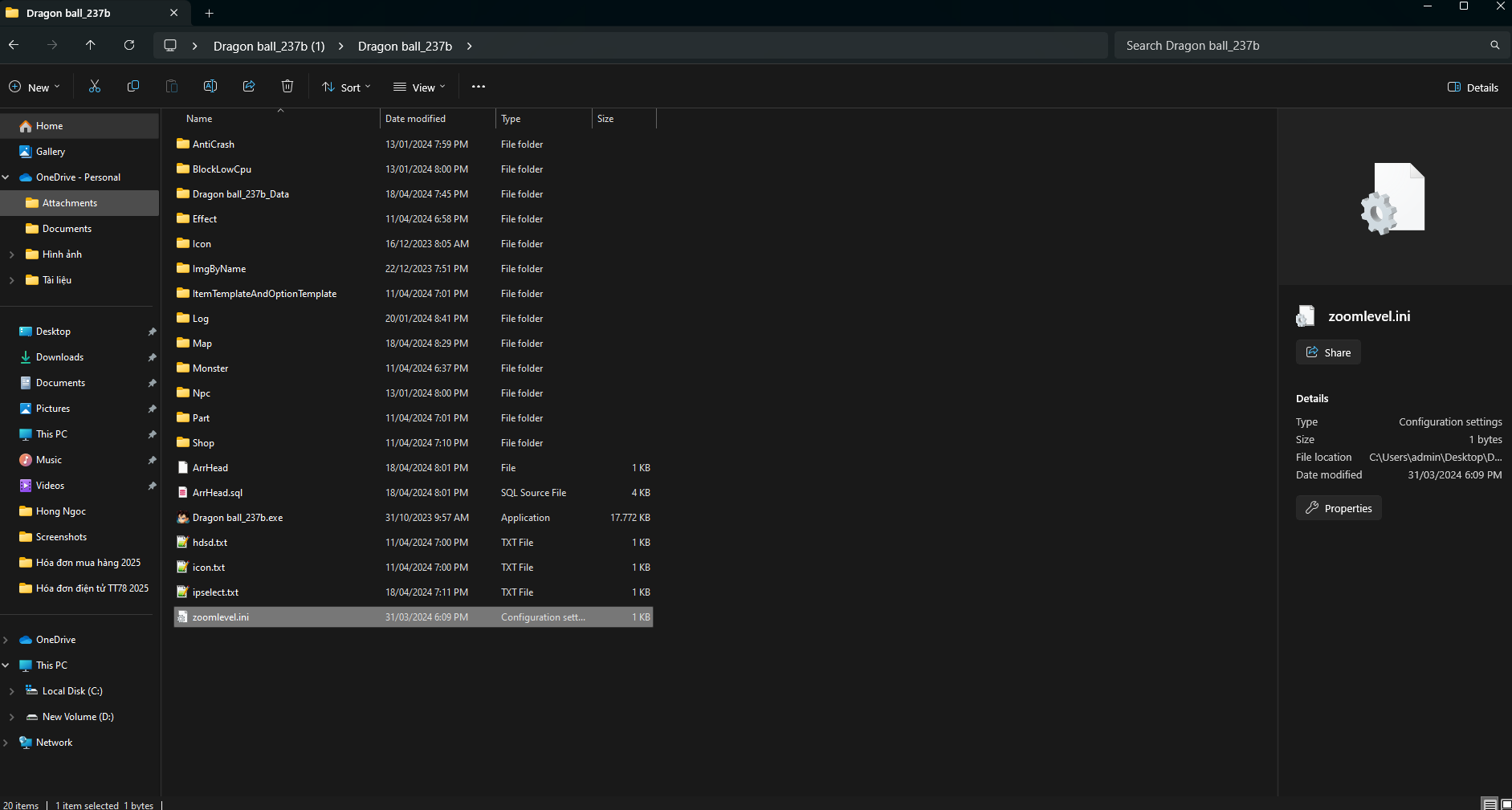Sort by Date modified column header
Screen dimensions: 1512x810
(438, 119)
